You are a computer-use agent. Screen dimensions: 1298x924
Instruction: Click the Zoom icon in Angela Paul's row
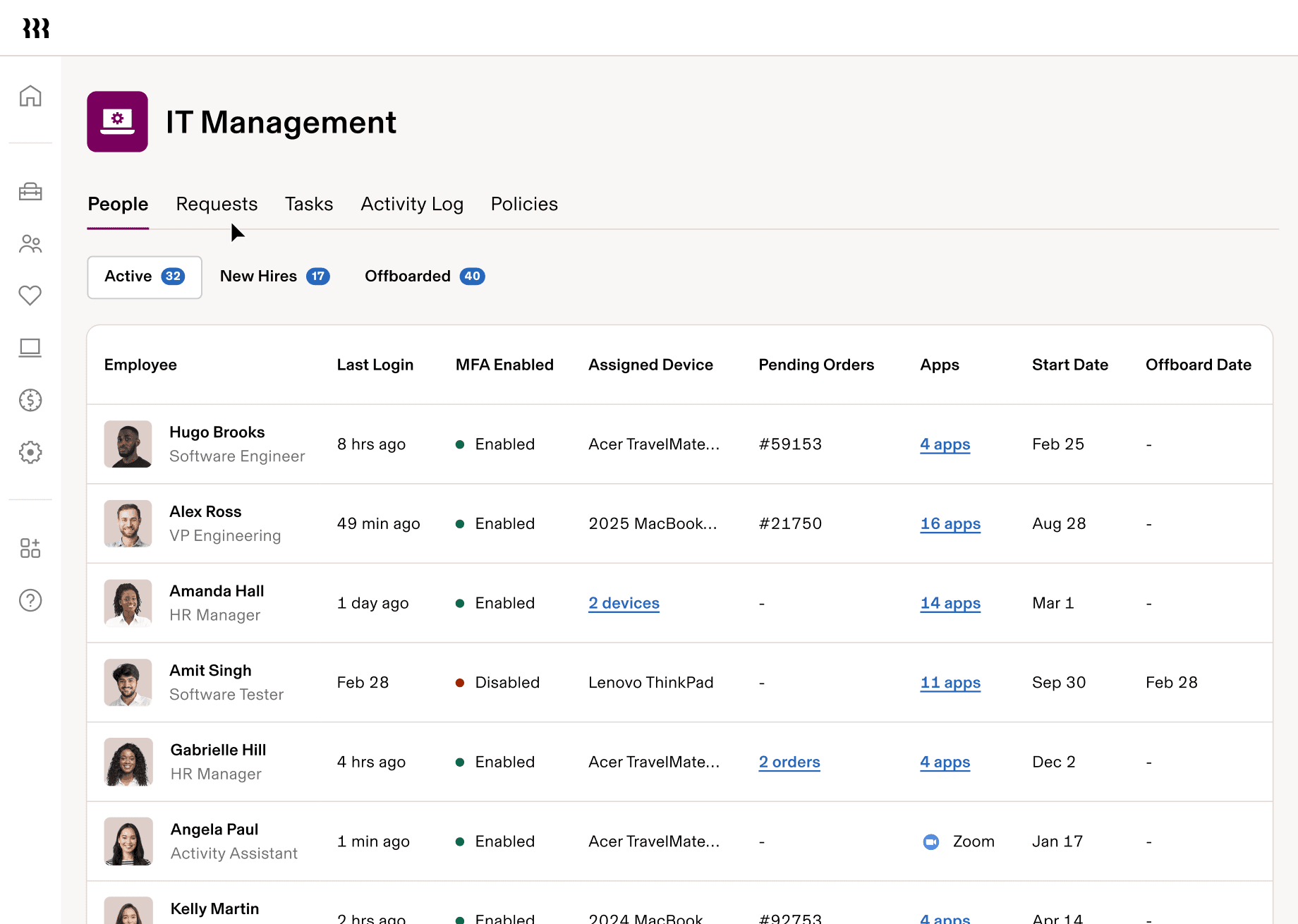(931, 841)
